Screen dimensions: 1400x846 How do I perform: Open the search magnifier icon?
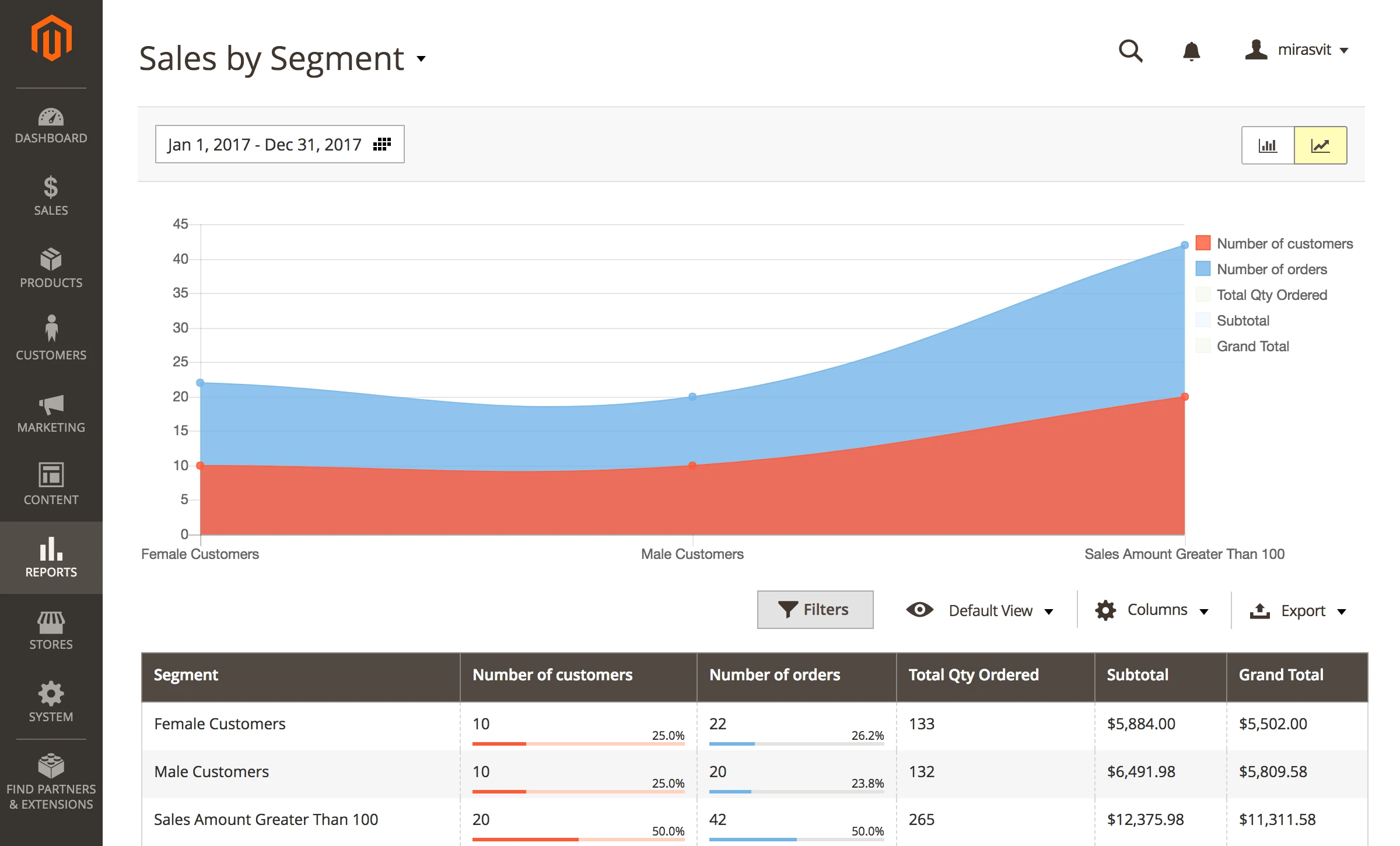pyautogui.click(x=1130, y=51)
